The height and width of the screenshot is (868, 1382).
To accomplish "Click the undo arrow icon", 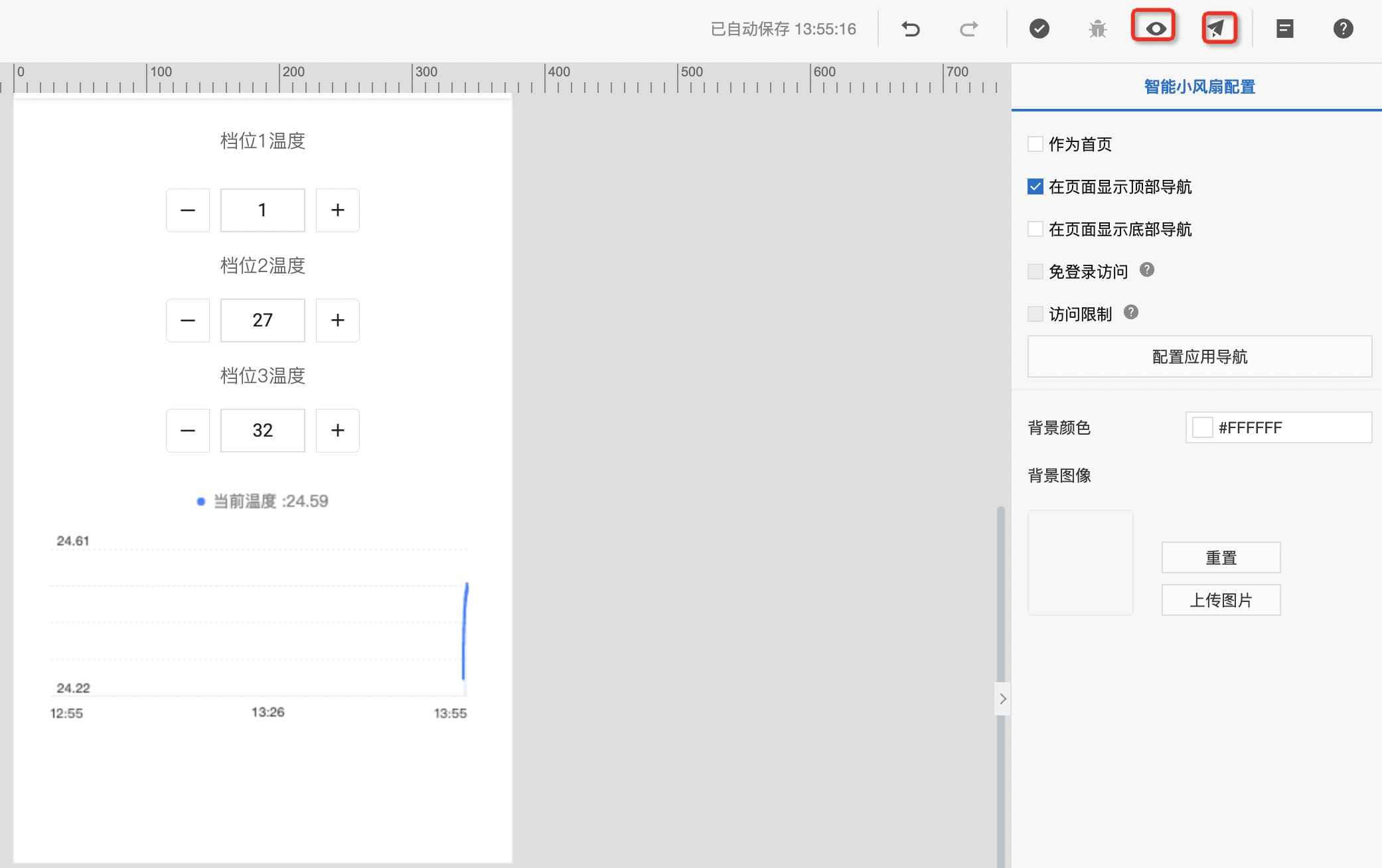I will [x=911, y=29].
